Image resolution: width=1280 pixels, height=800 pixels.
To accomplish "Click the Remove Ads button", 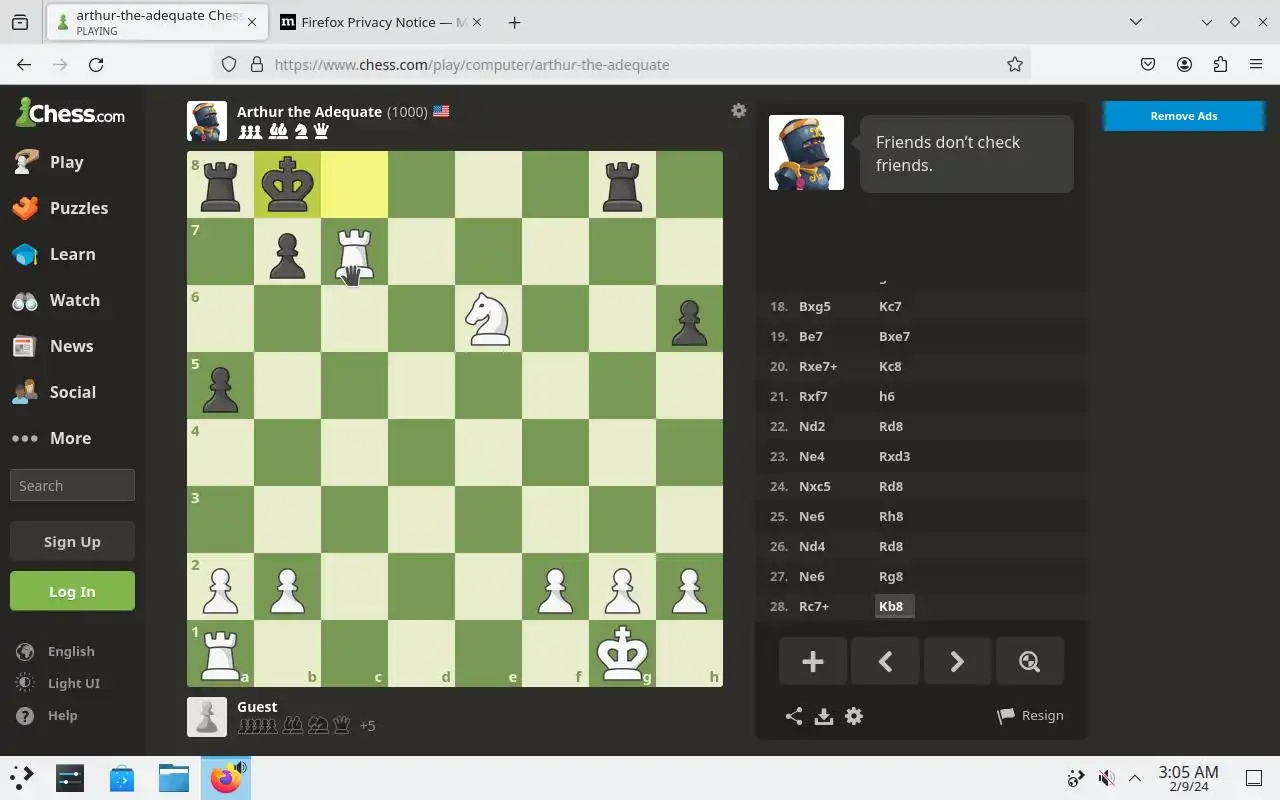I will pos(1183,116).
